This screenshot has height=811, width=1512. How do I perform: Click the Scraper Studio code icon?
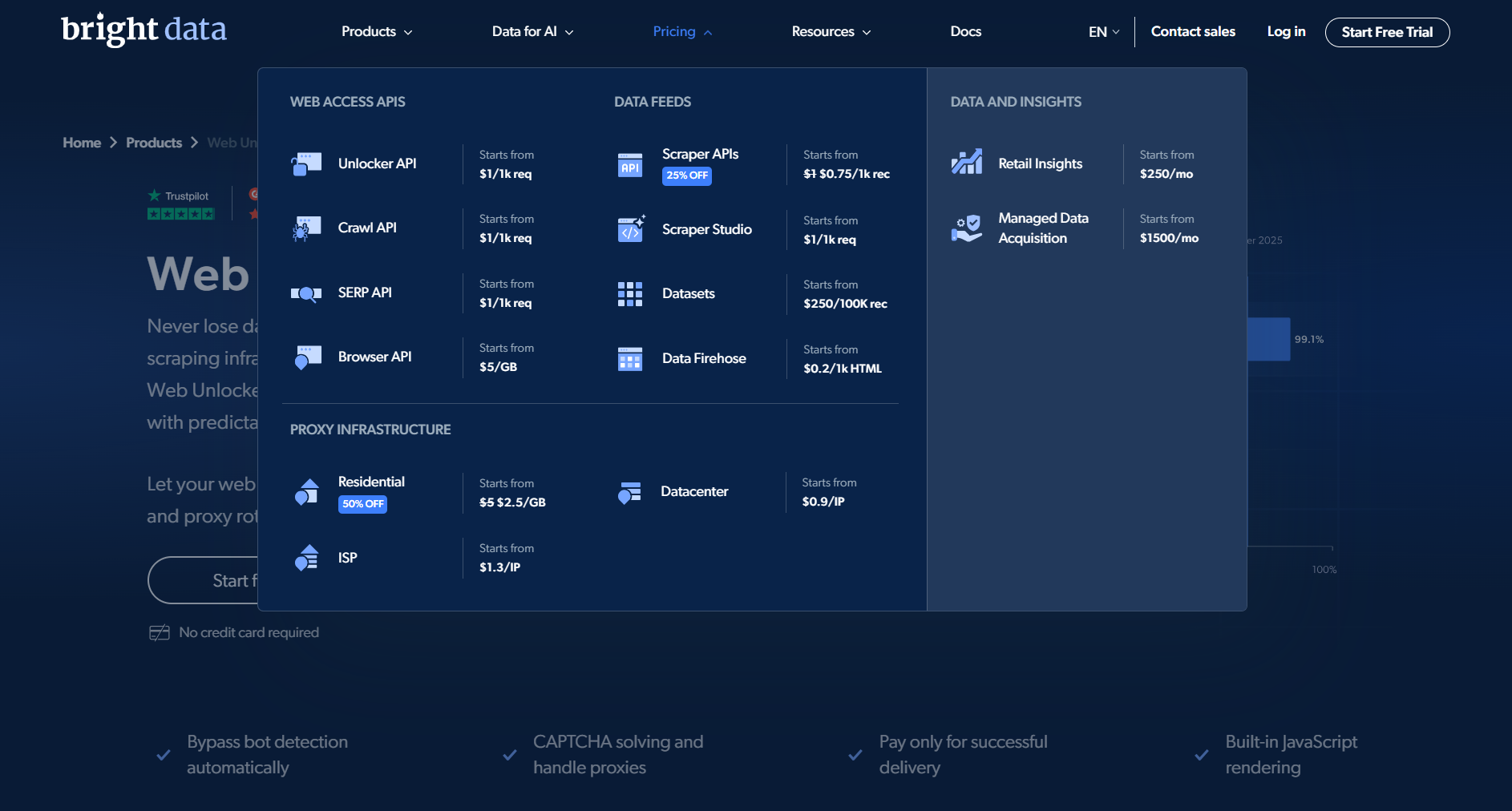631,229
